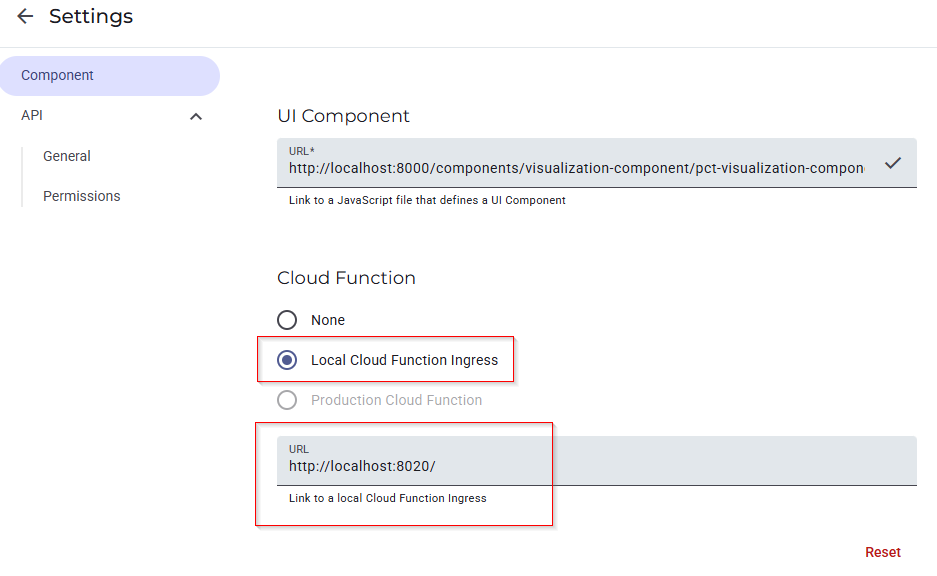Click the "None" option label text
Image resolution: width=937 pixels, height=576 pixels.
tap(328, 320)
